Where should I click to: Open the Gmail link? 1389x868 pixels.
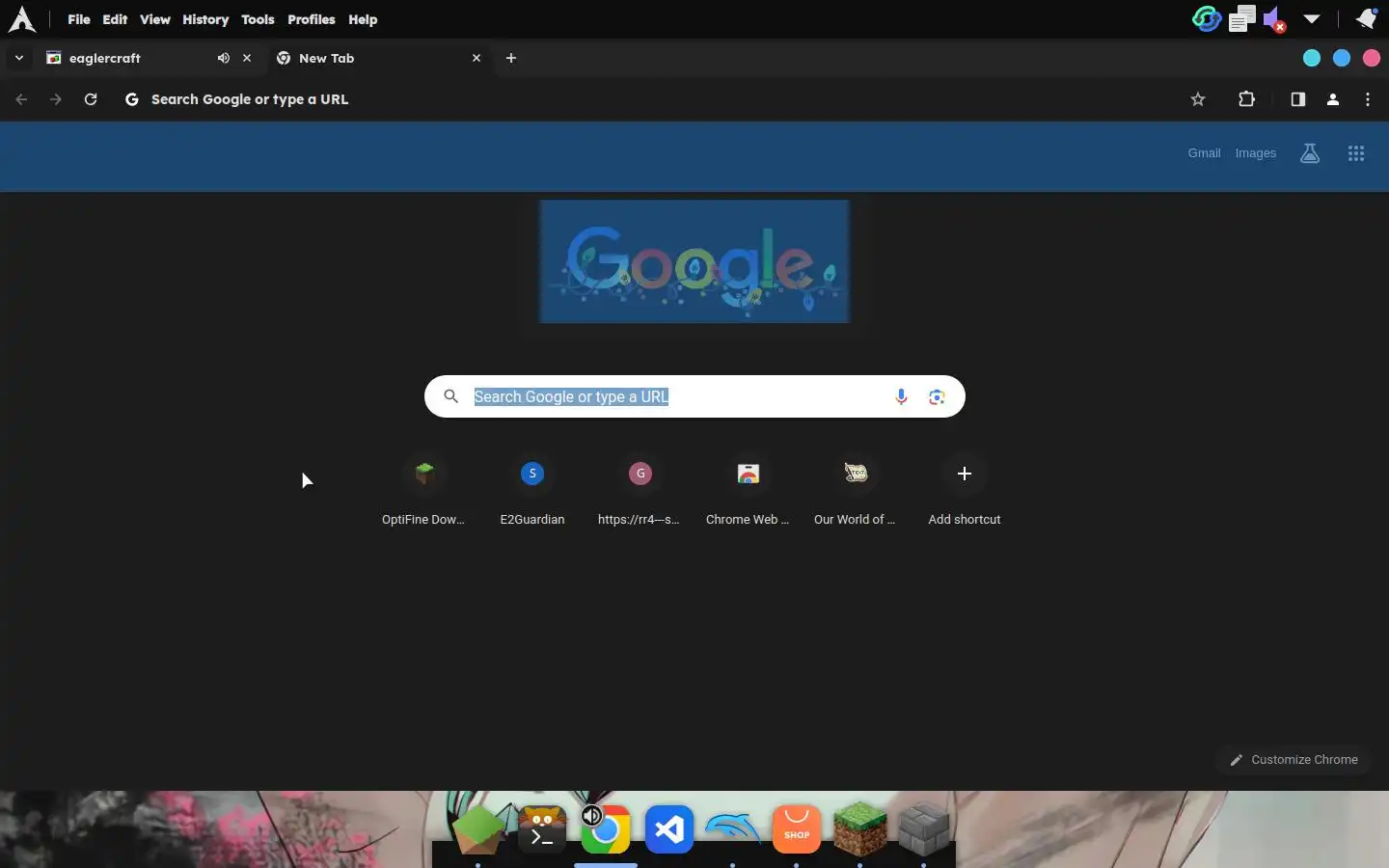1204,153
